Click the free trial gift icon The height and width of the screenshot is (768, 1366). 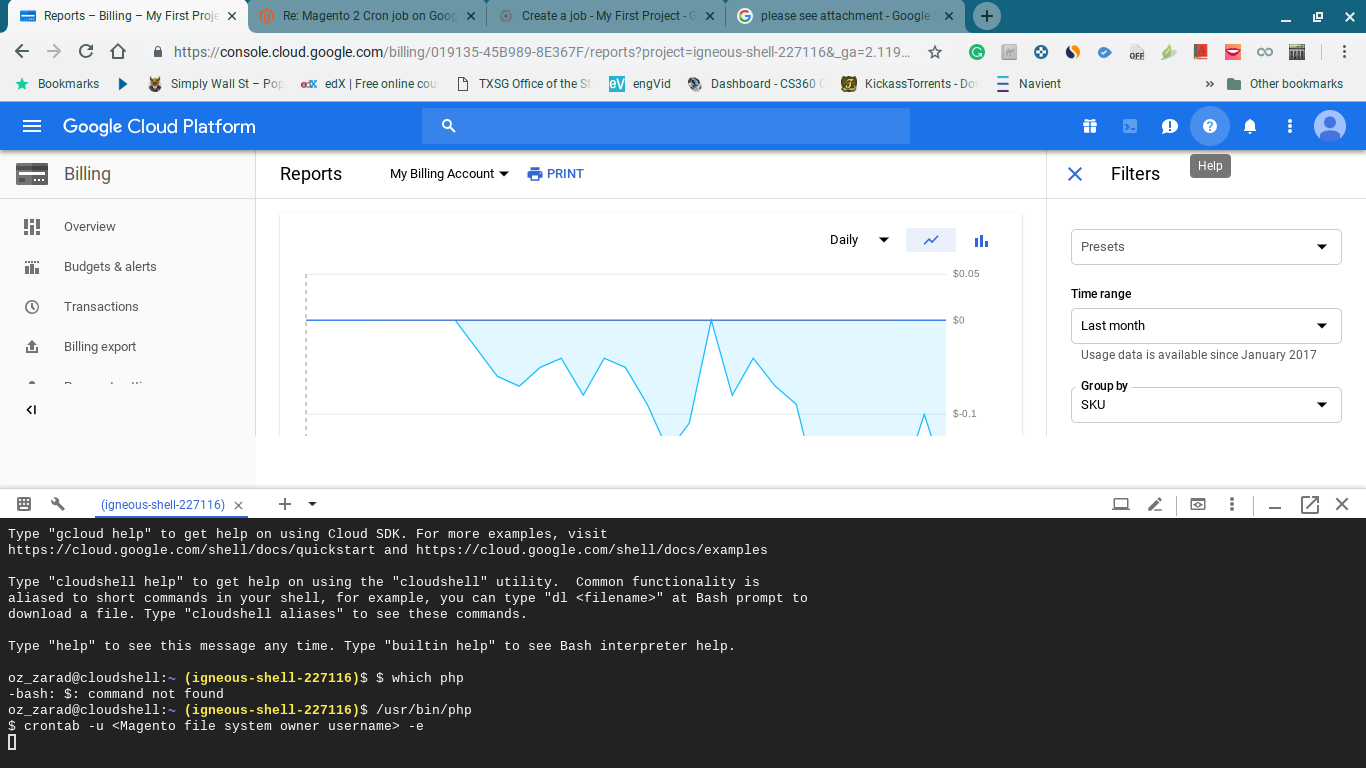[1089, 126]
